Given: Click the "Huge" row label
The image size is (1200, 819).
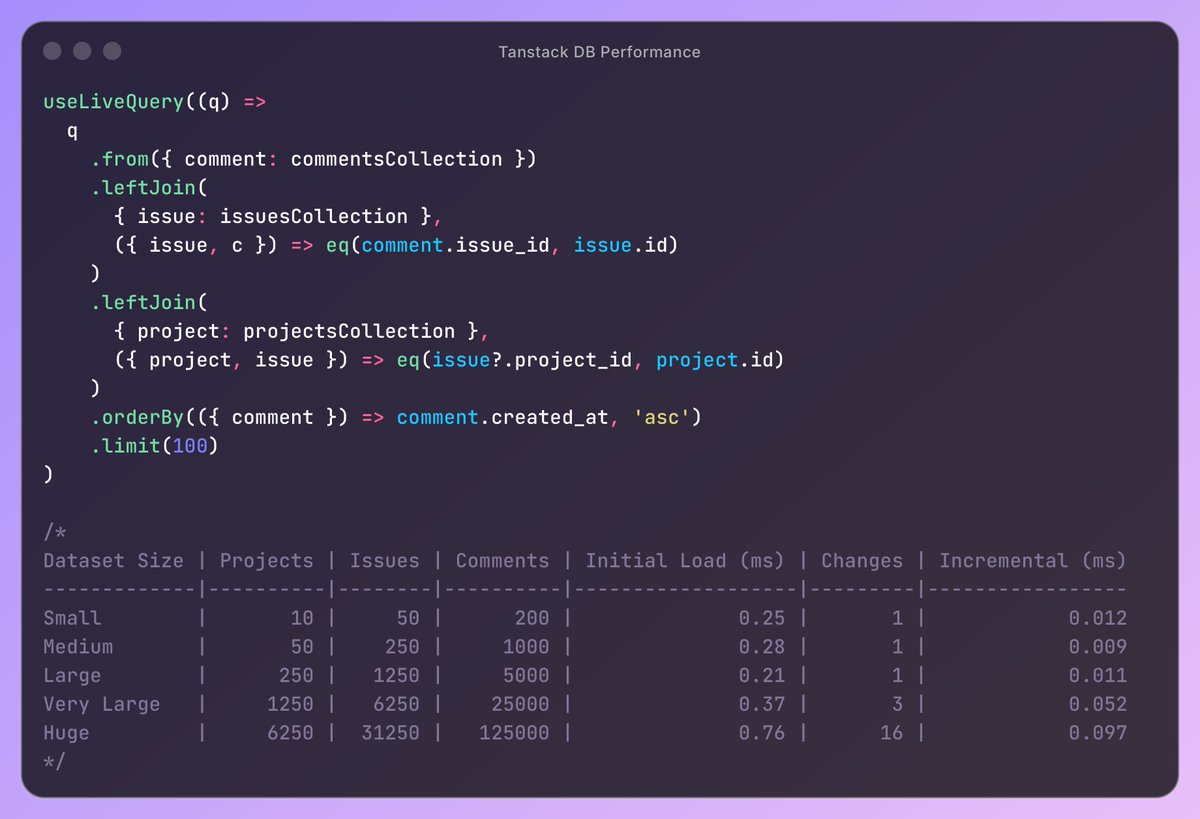Looking at the screenshot, I should pyautogui.click(x=66, y=733).
